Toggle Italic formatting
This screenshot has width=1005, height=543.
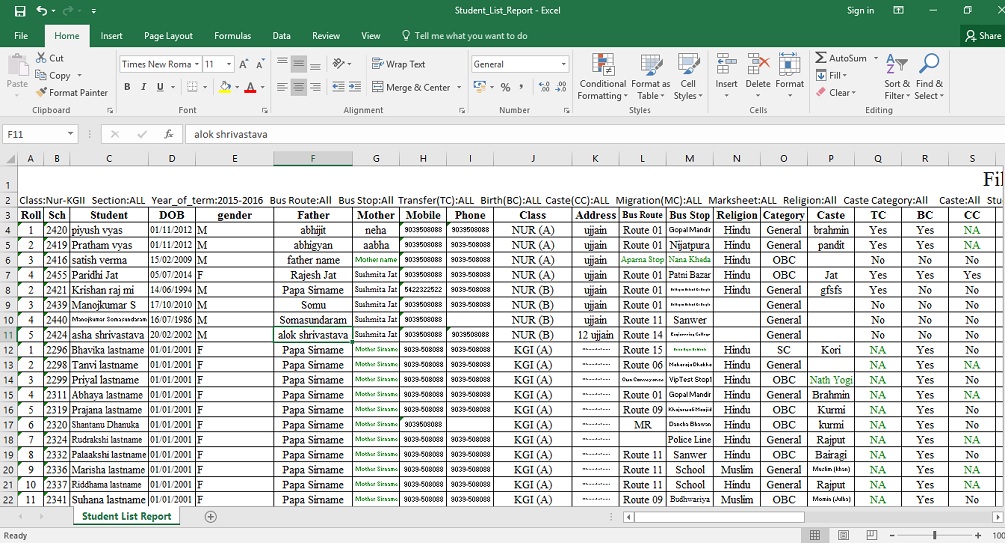144,87
